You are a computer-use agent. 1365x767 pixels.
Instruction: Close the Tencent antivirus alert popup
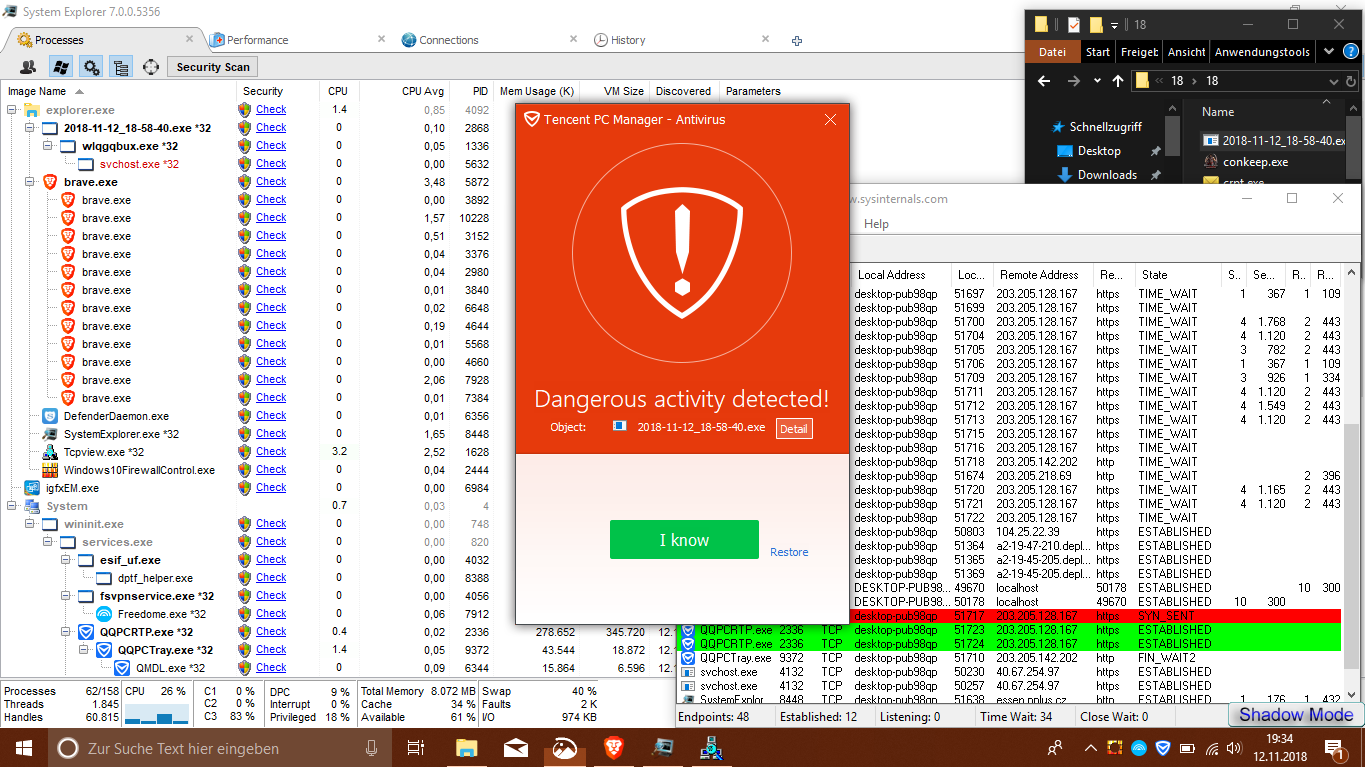[x=830, y=119]
